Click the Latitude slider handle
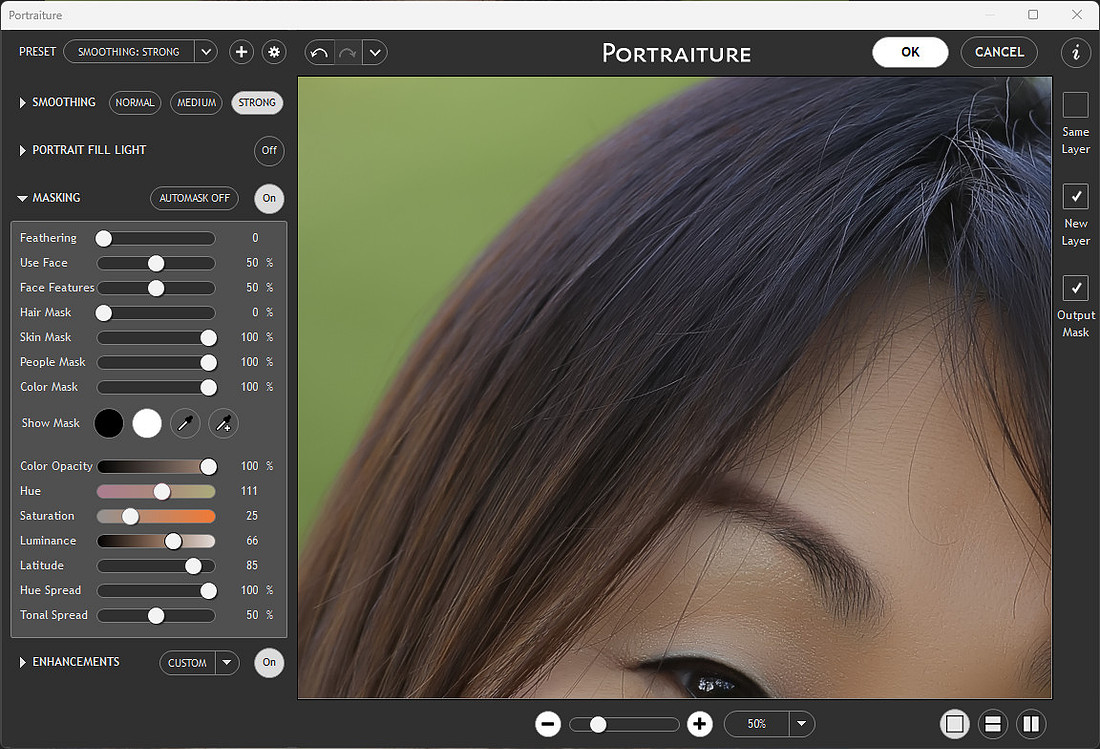This screenshot has width=1100, height=749. pyautogui.click(x=193, y=566)
